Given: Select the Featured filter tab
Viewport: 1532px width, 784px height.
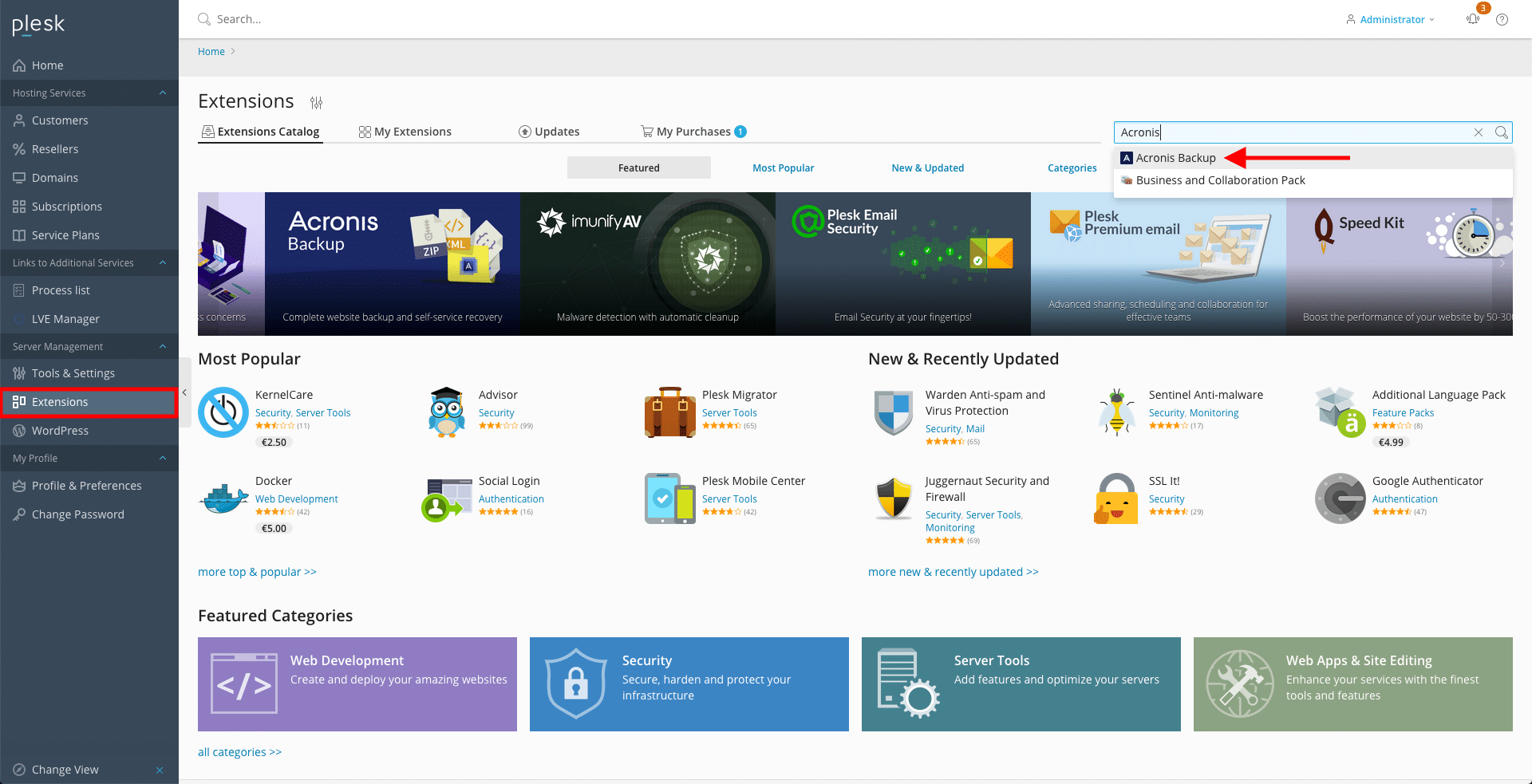Looking at the screenshot, I should 639,167.
